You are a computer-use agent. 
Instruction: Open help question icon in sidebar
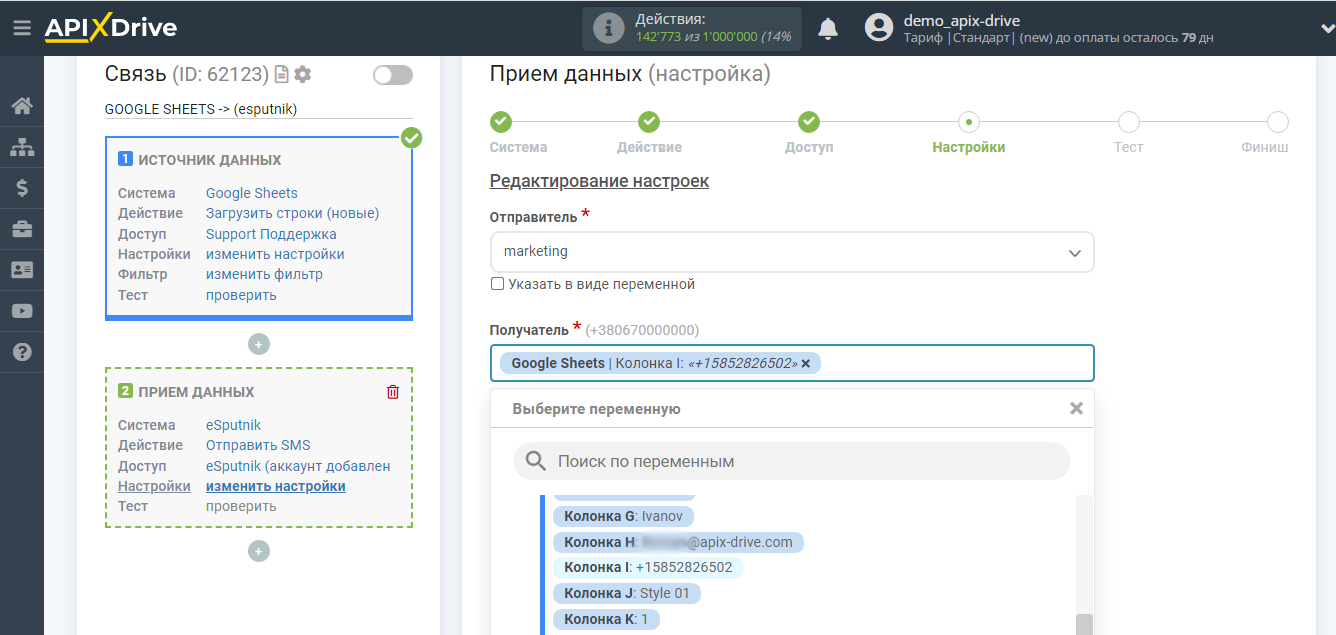[22, 352]
